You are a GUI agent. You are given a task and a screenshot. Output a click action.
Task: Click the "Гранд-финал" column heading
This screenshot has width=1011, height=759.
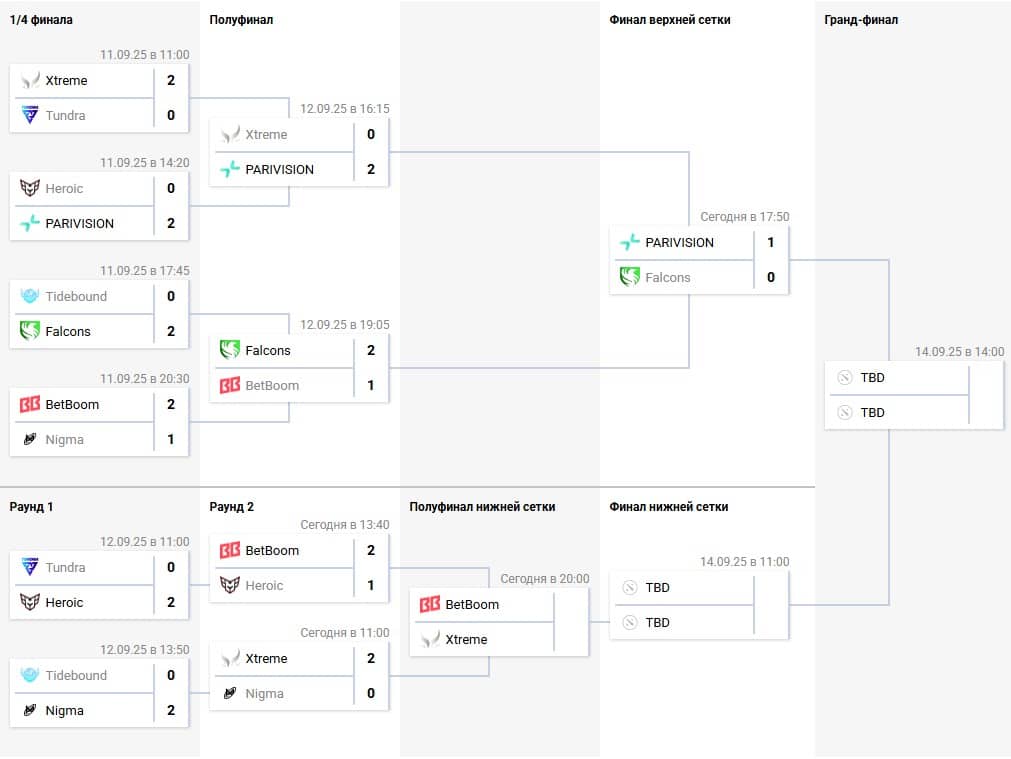861,20
